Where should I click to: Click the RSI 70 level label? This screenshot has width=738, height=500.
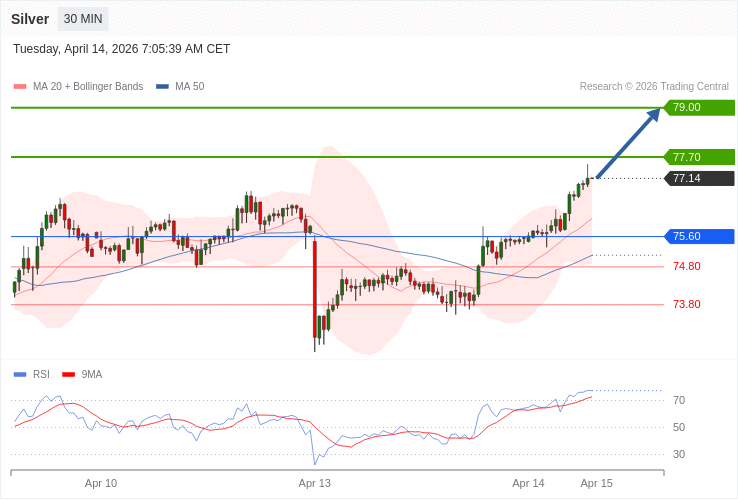point(679,401)
